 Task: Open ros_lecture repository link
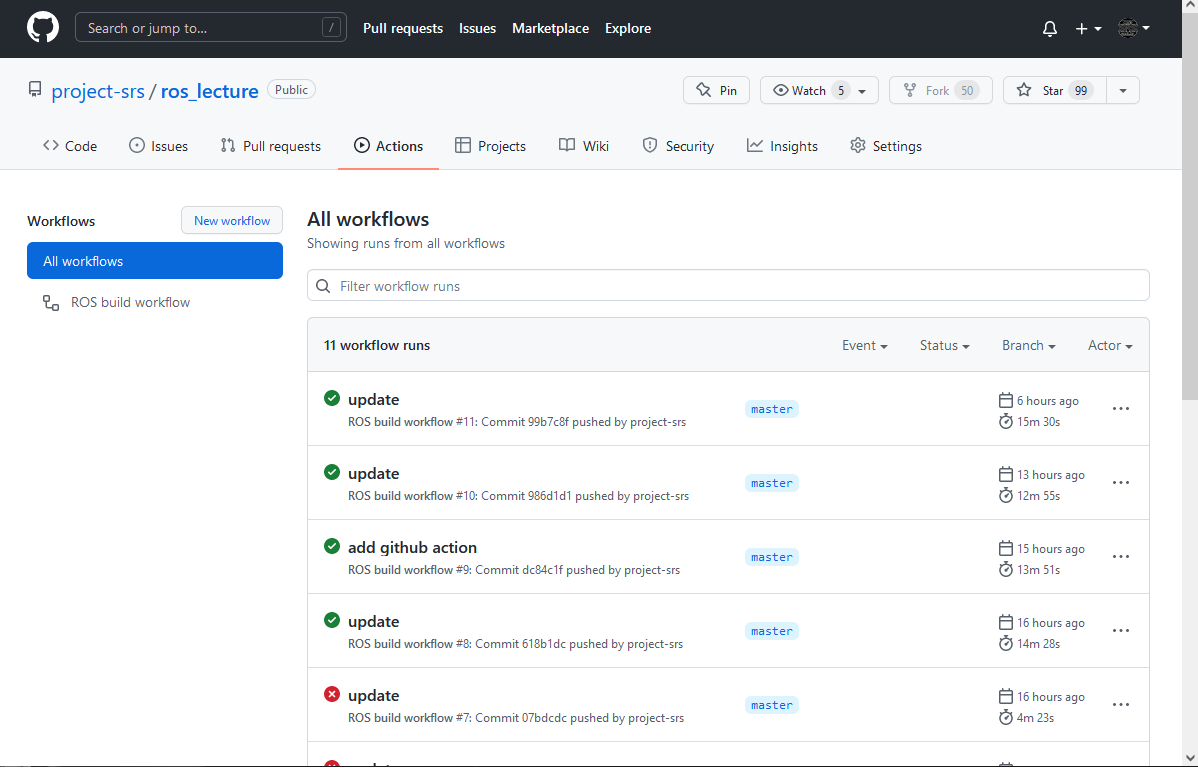(x=209, y=91)
